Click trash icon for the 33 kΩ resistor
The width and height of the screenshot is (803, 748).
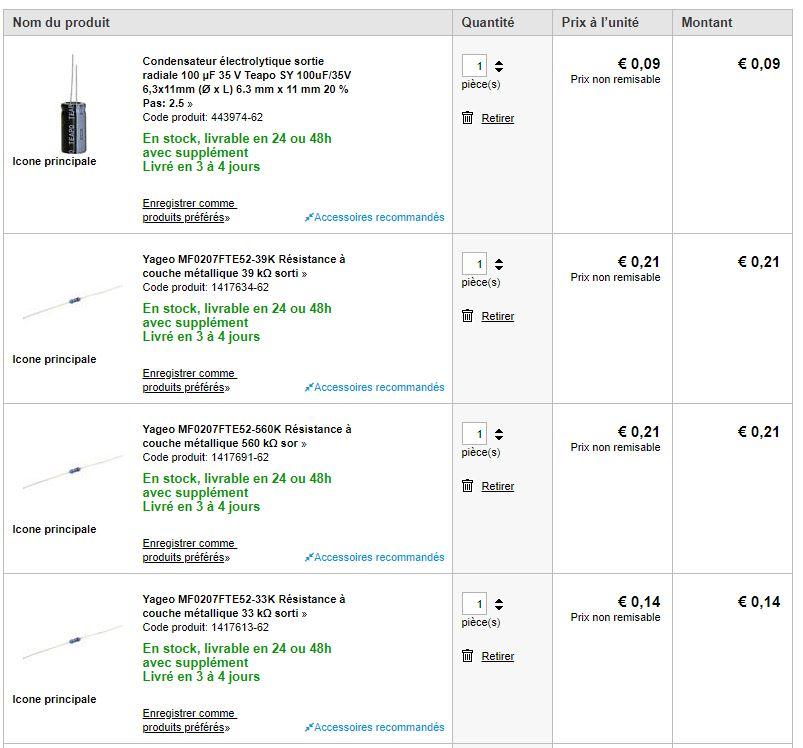tap(467, 656)
